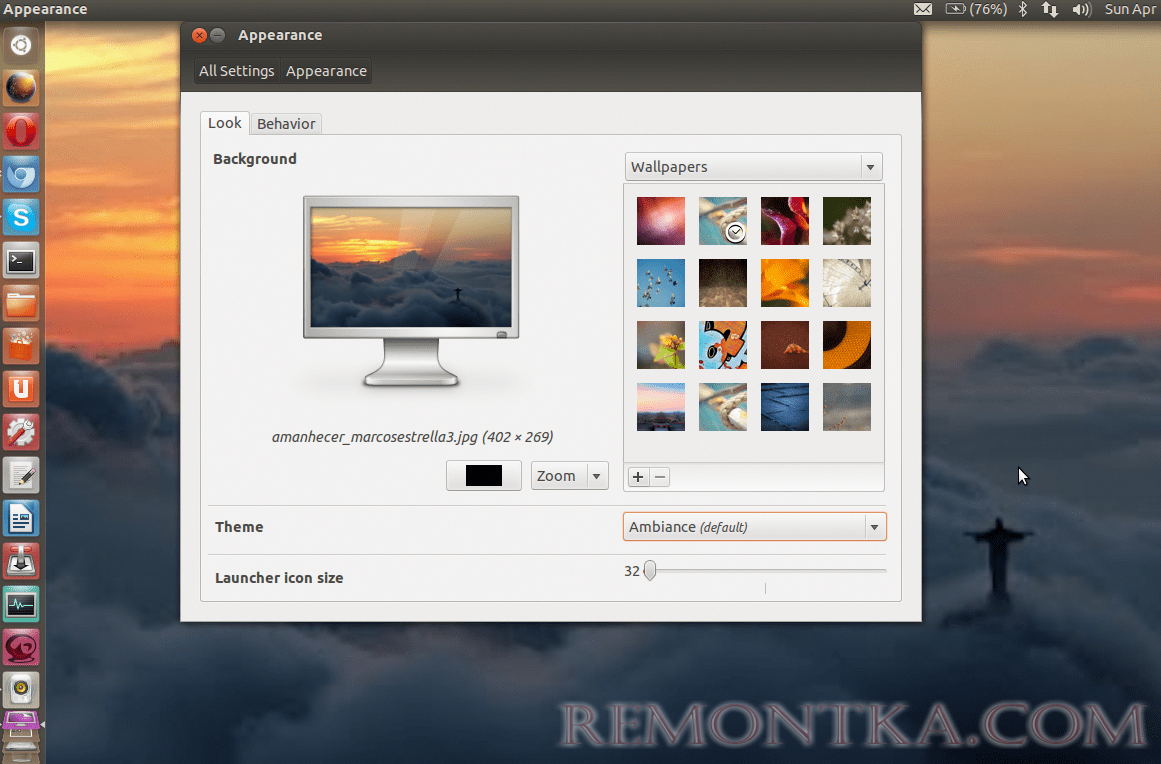Select the yellow flower with leaves wallpaper
This screenshot has height=764, width=1161.
click(660, 345)
